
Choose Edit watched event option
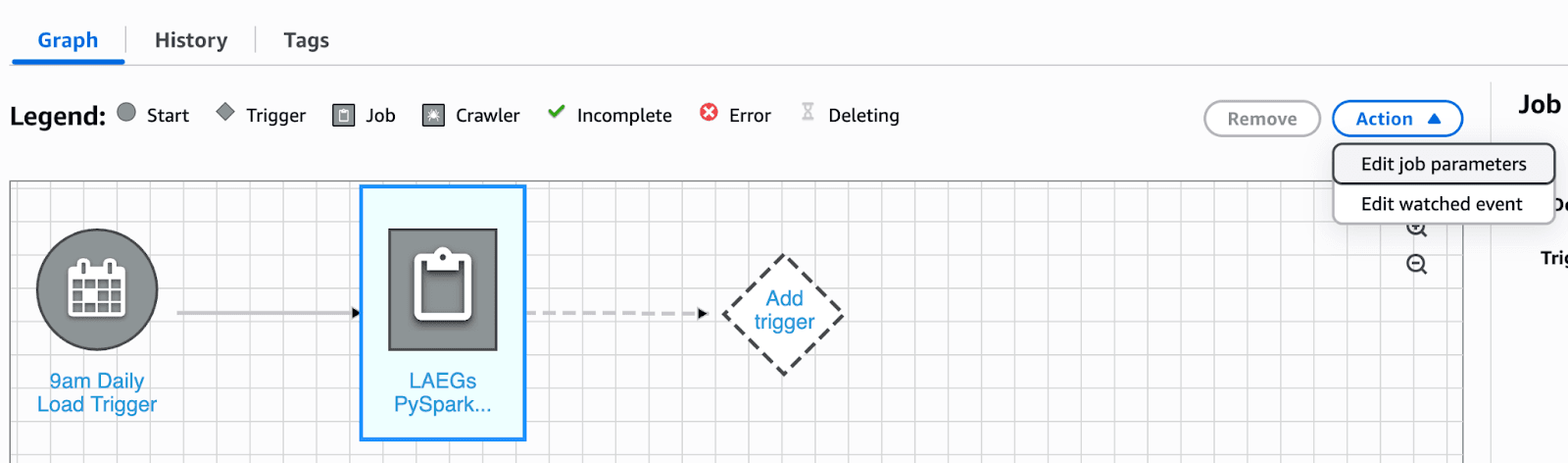1441,204
